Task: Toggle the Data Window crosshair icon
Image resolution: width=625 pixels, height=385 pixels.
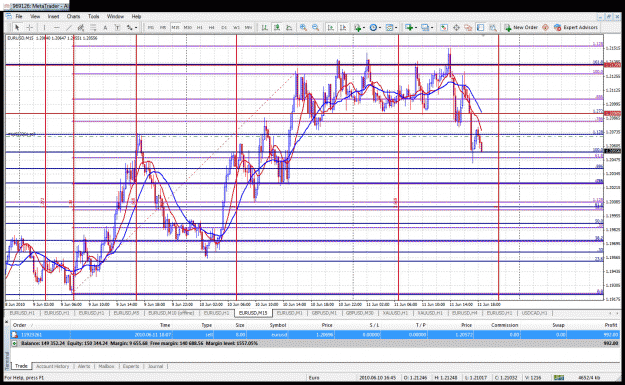Action: coord(456,28)
